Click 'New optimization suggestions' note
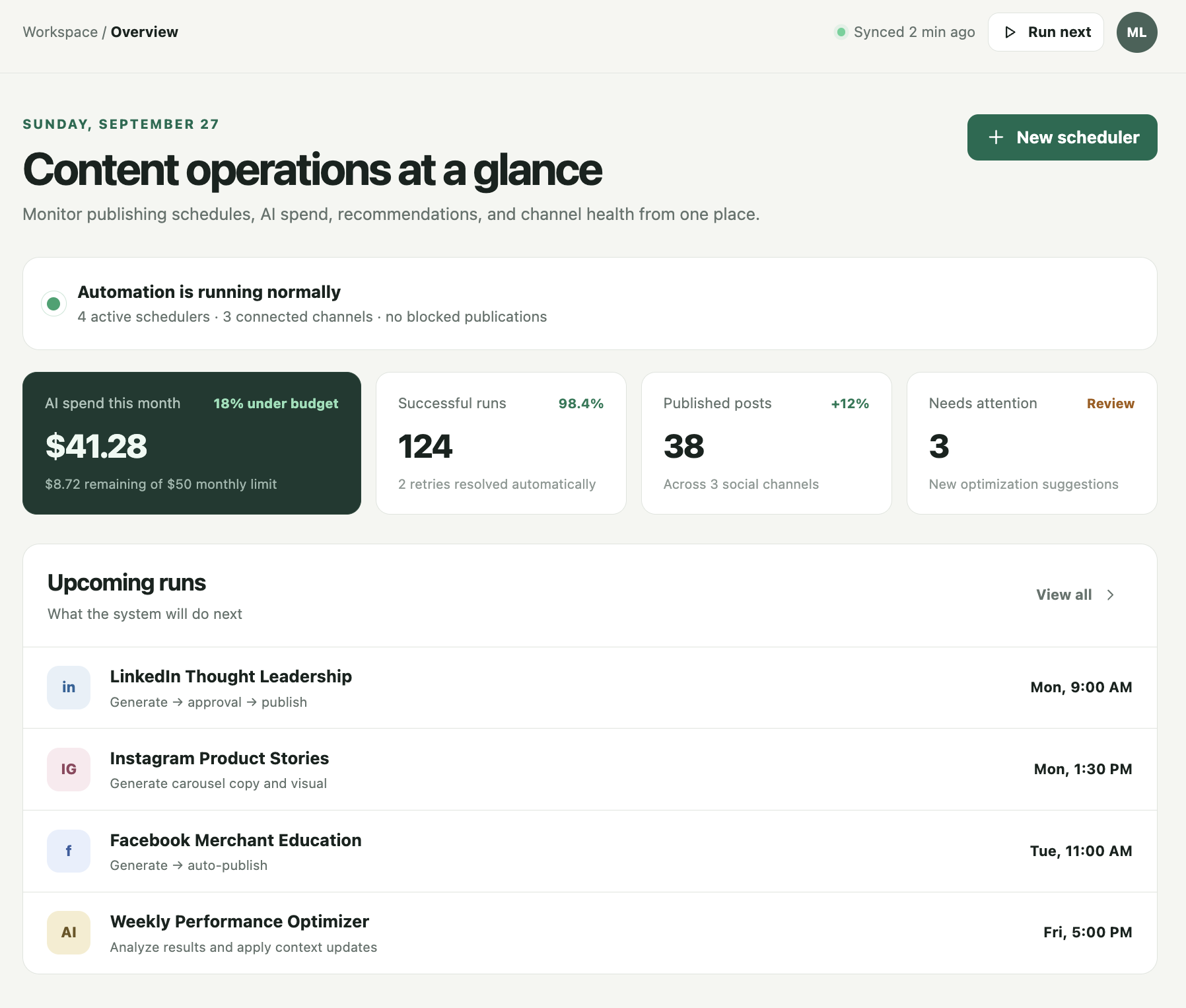The image size is (1186, 1008). coord(1024,484)
